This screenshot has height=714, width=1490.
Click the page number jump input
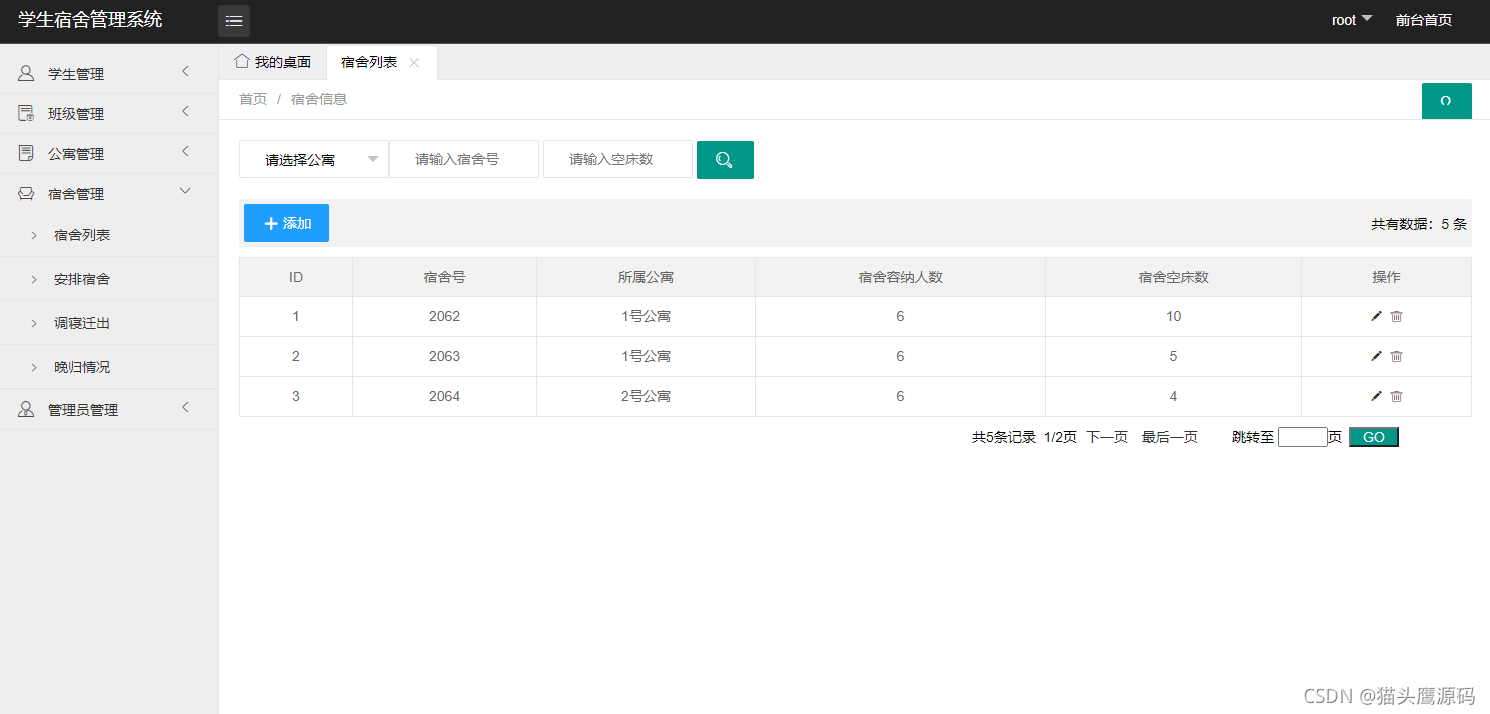[1303, 437]
